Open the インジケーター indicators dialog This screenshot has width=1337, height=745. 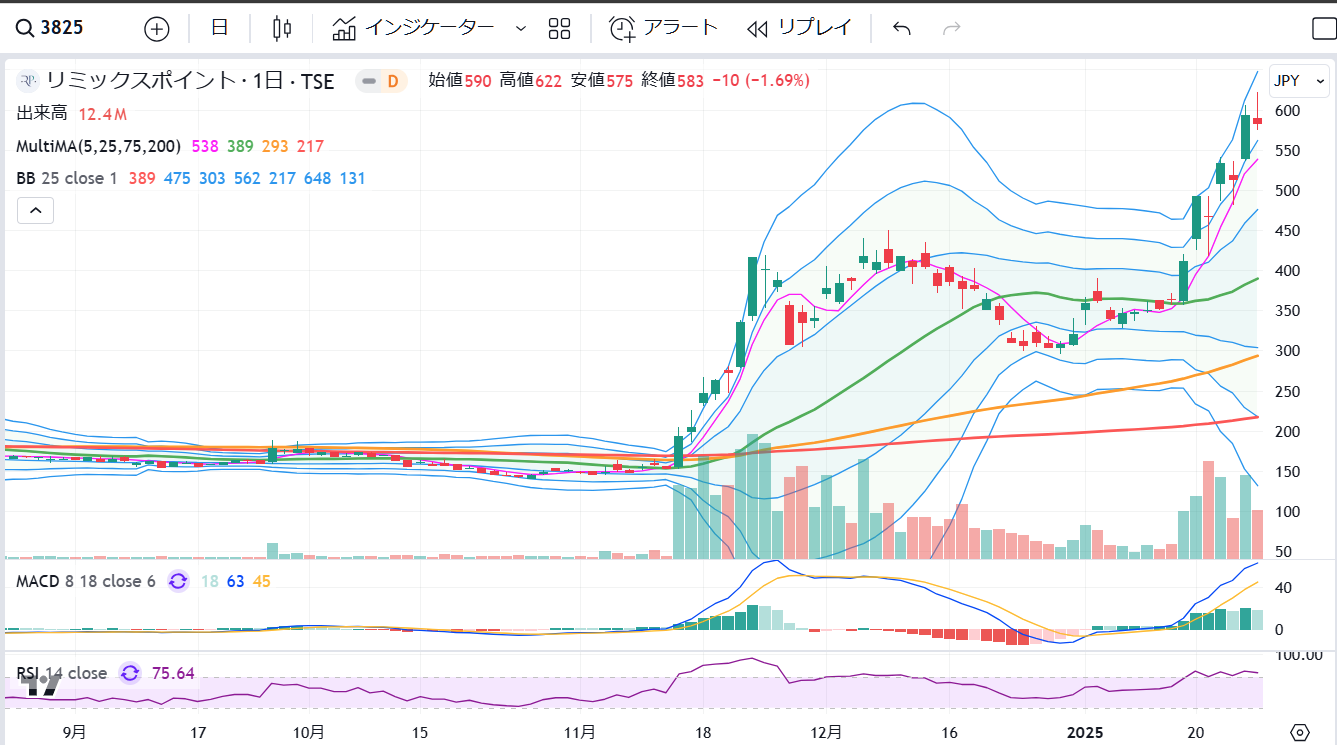tap(414, 28)
